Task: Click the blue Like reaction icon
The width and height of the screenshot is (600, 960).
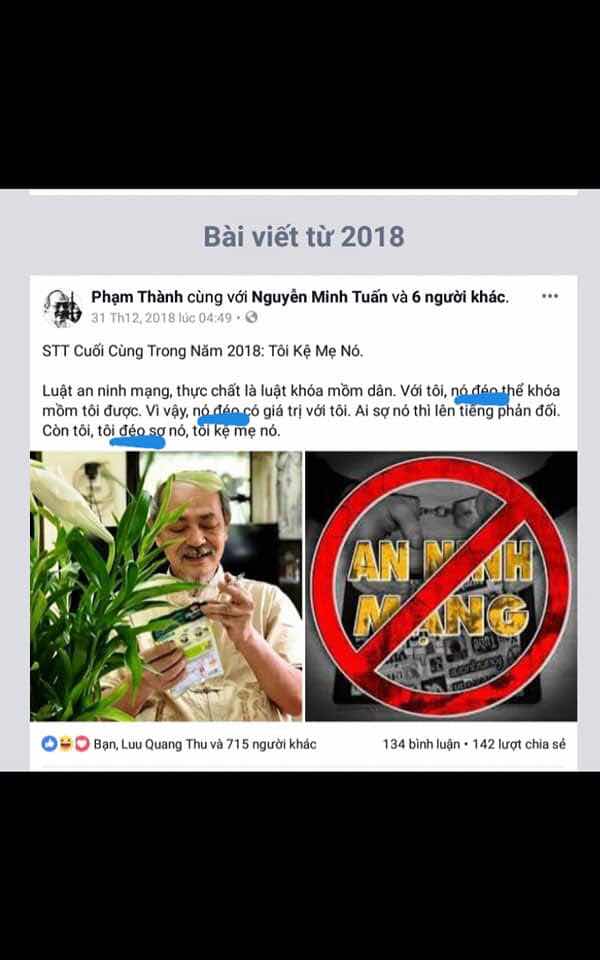Action: (x=49, y=743)
